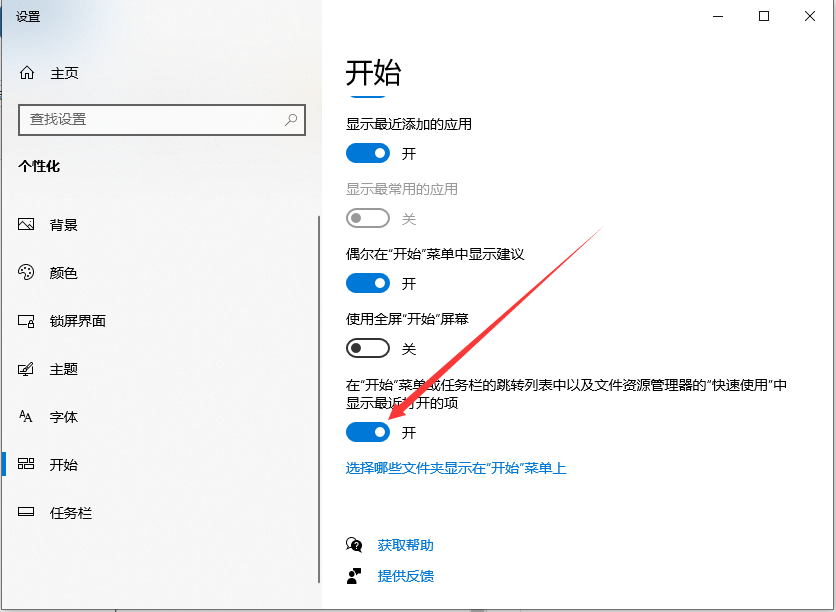Enable the 显示最常用的应用 switch
Image resolution: width=836 pixels, height=612 pixels.
(367, 218)
